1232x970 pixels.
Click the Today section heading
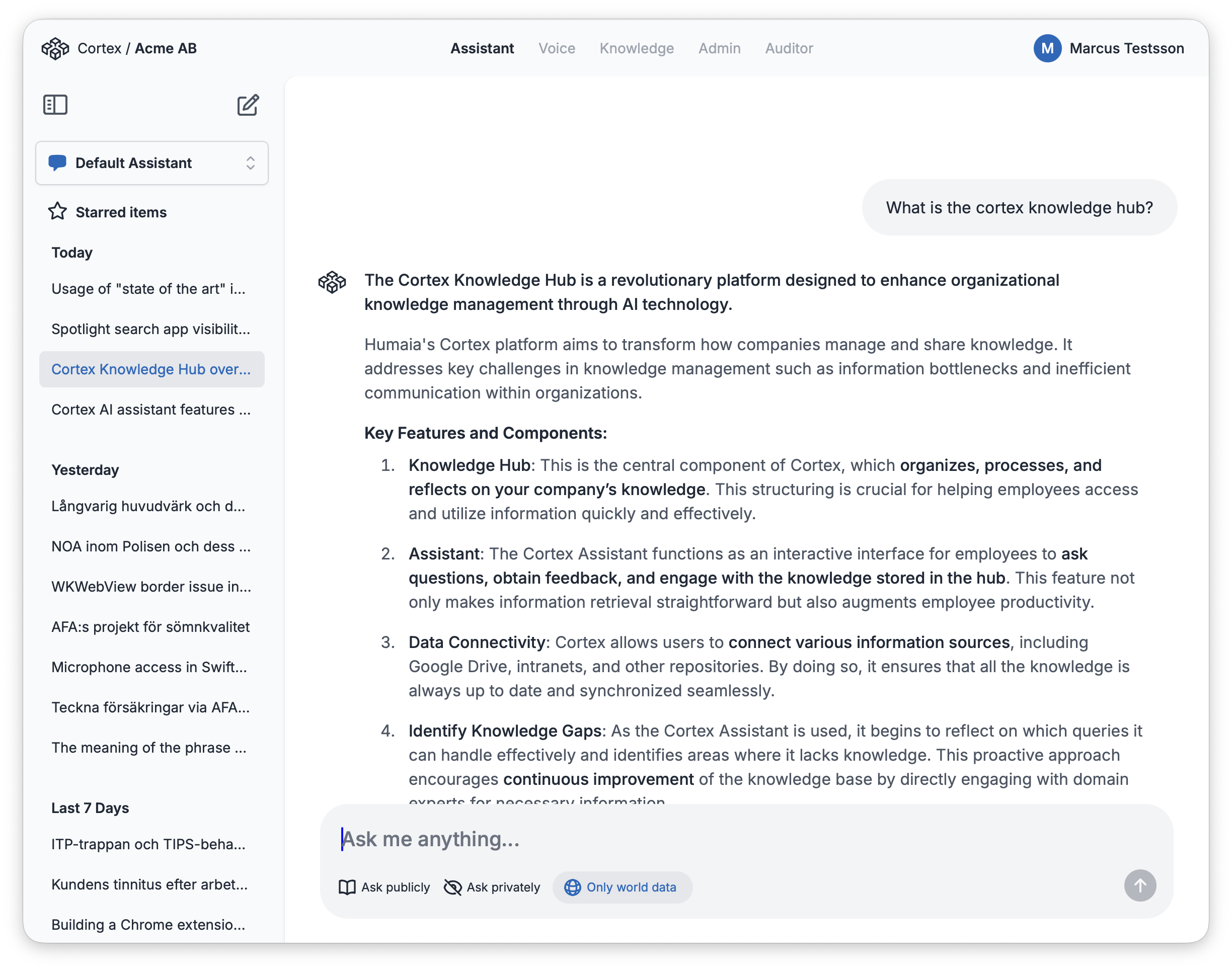click(x=72, y=253)
